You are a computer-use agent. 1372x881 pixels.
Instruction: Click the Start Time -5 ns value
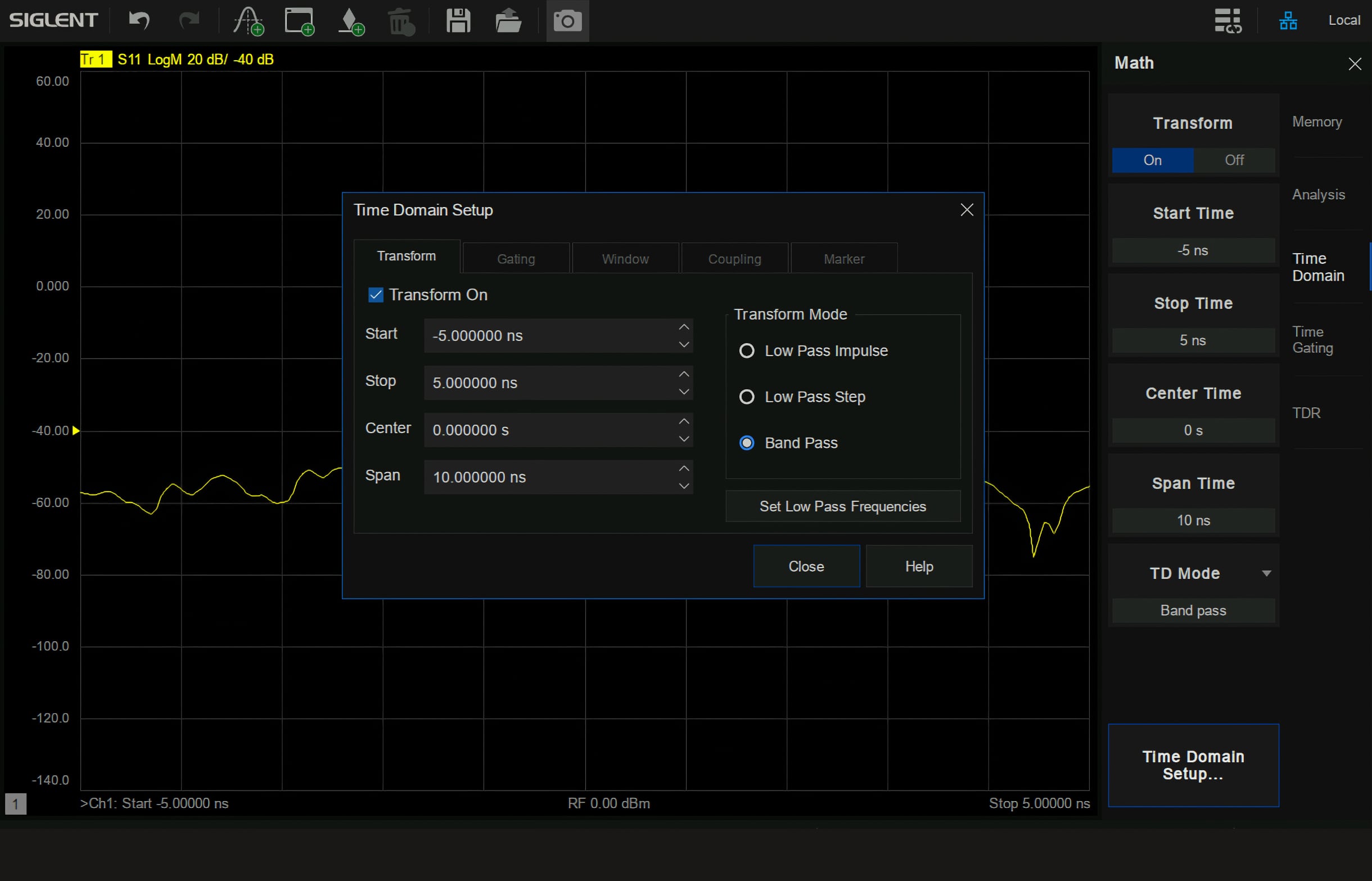[1193, 250]
